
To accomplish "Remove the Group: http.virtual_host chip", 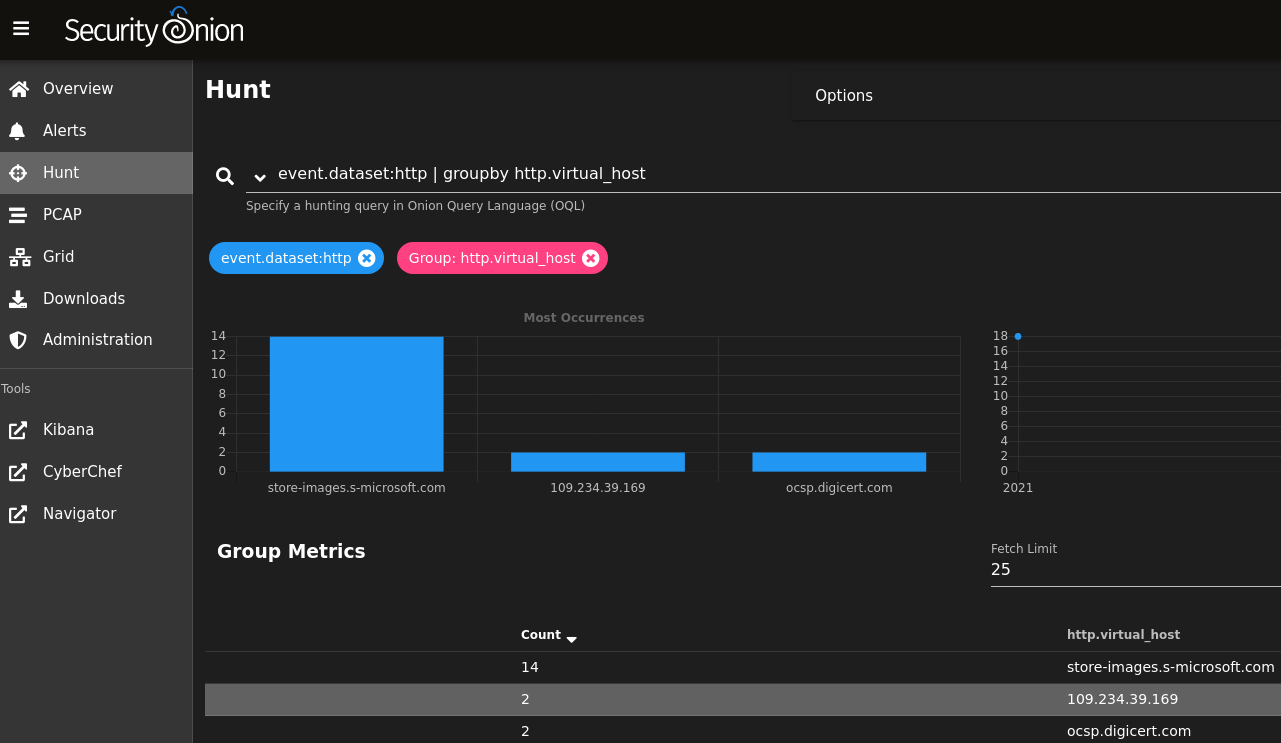I will (x=590, y=258).
